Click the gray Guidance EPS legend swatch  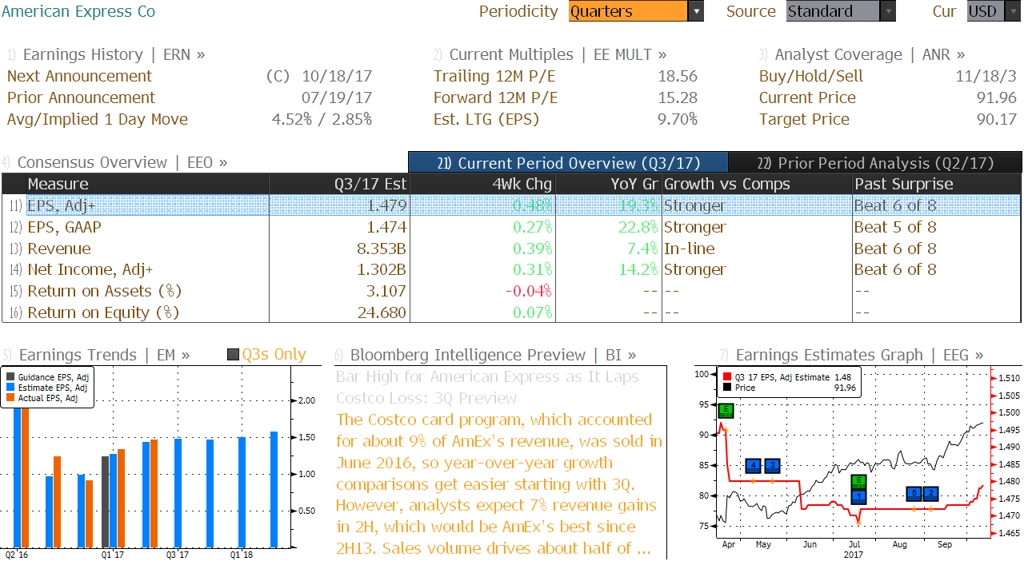[x=10, y=377]
